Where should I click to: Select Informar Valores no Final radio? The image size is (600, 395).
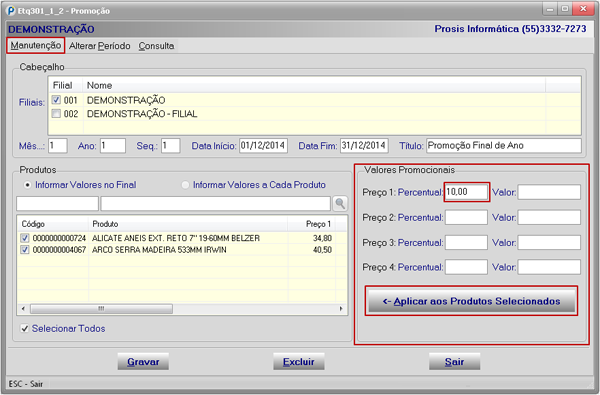coord(27,185)
